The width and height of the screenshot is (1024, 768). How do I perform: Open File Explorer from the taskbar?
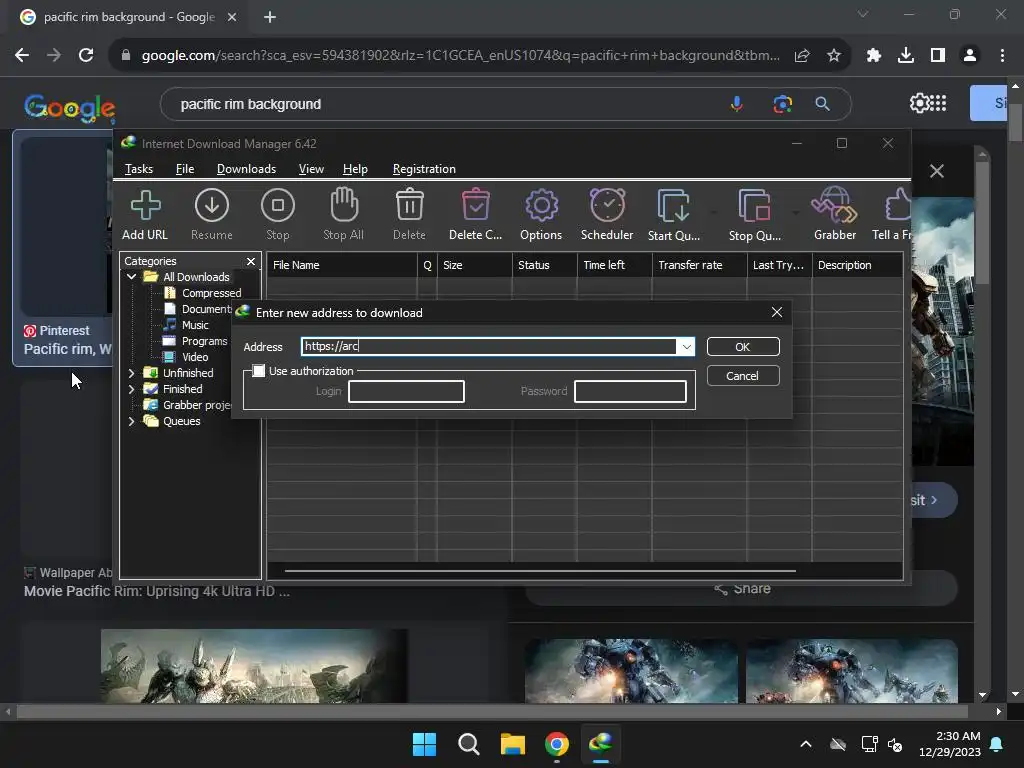tap(513, 744)
